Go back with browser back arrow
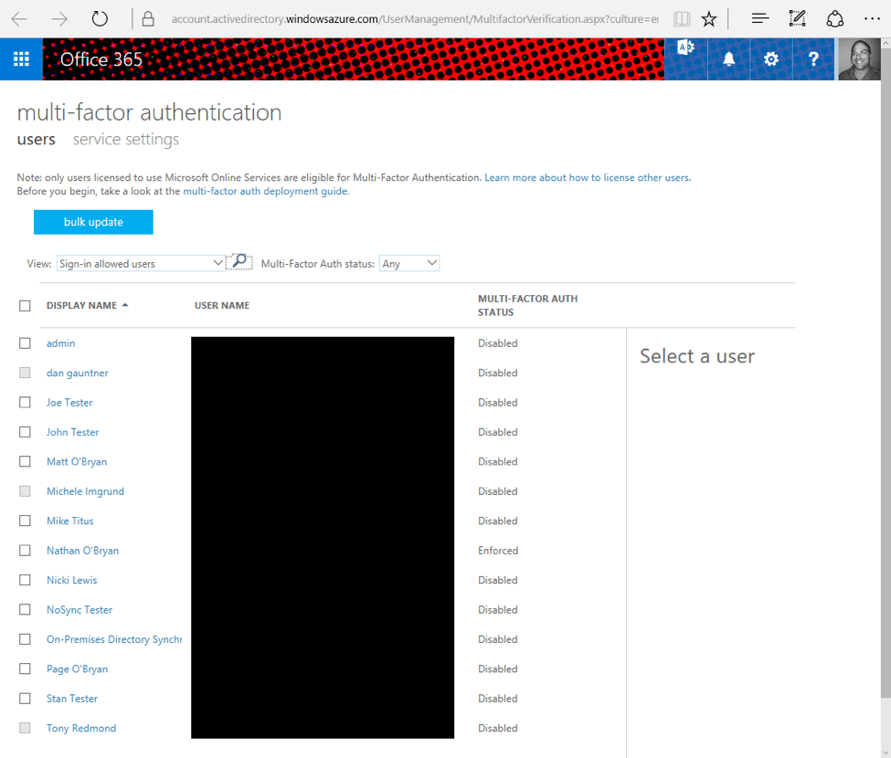This screenshot has height=758, width=891. (x=19, y=19)
